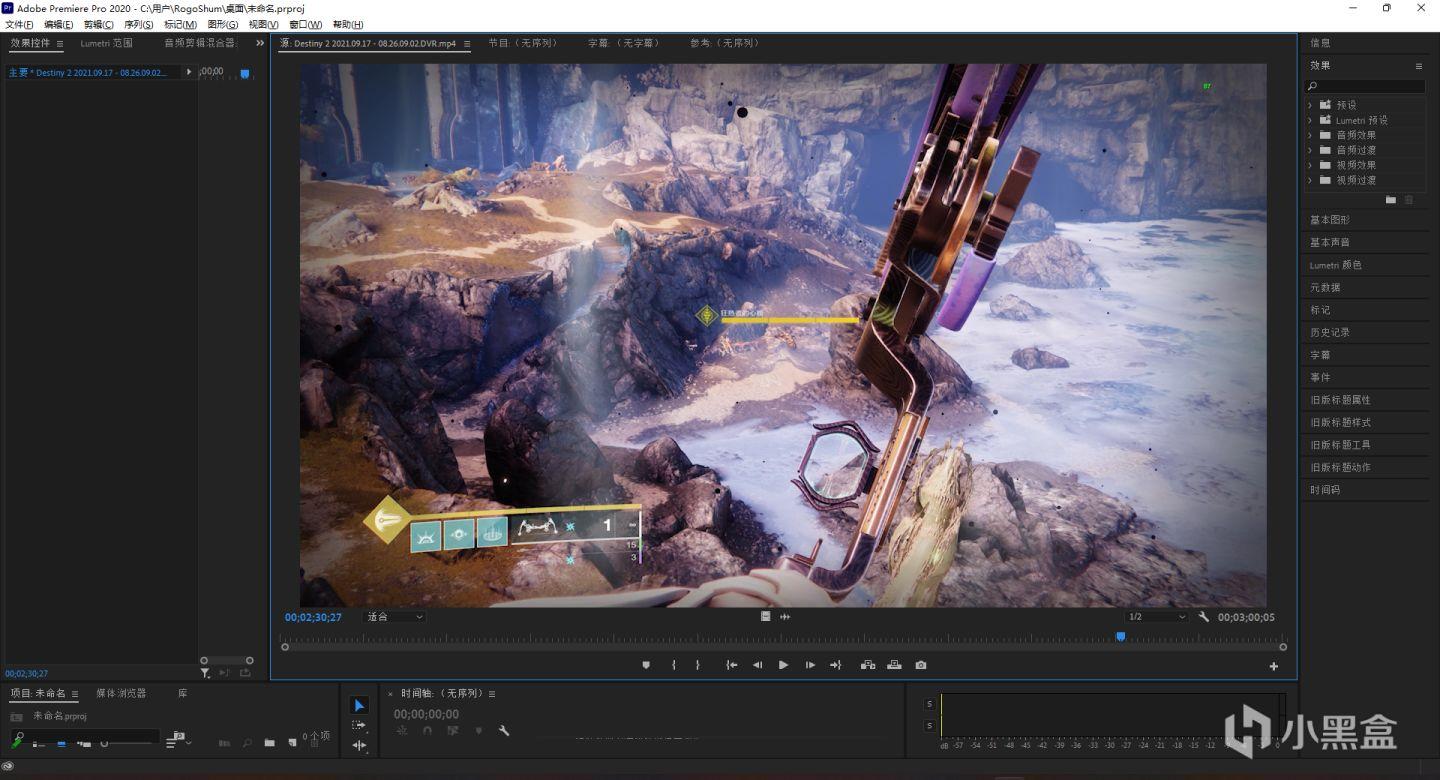Expand the 视频效果 folder
Viewport: 1440px width, 780px height.
point(1310,165)
